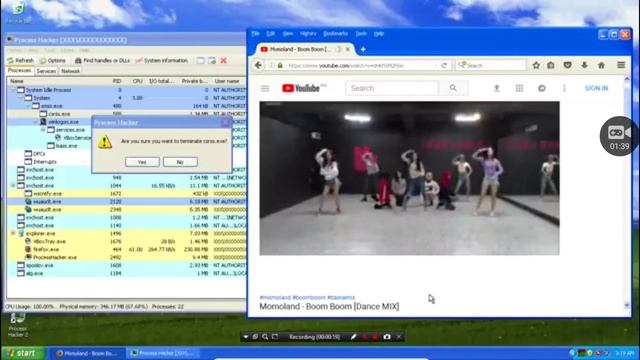The height and width of the screenshot is (360, 640).
Task: Confirm termination with the Yes button
Action: point(142,162)
